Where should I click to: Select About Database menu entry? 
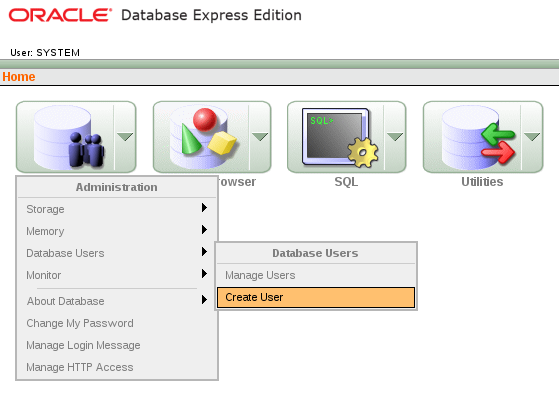[x=117, y=301]
